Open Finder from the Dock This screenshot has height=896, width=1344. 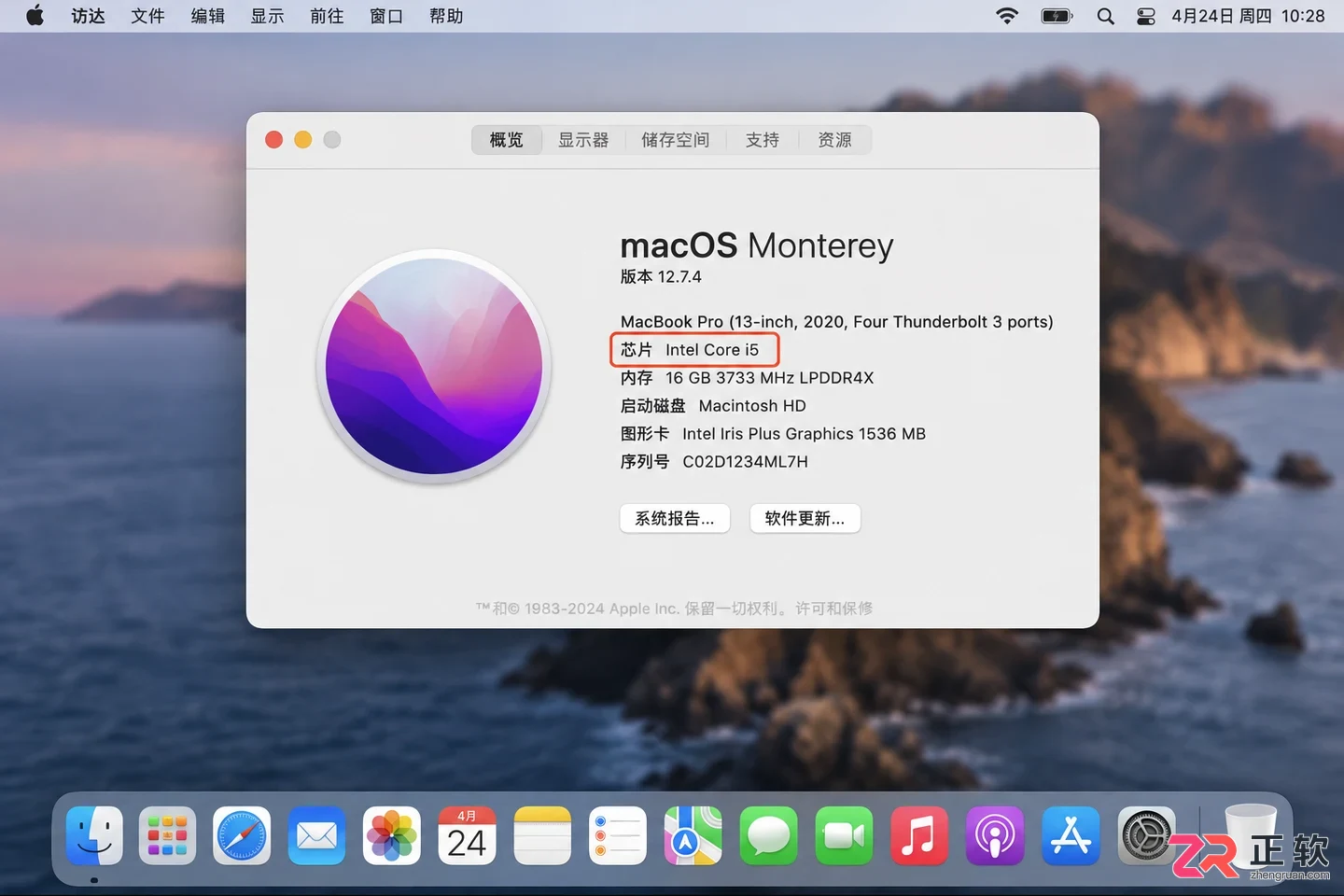[94, 835]
